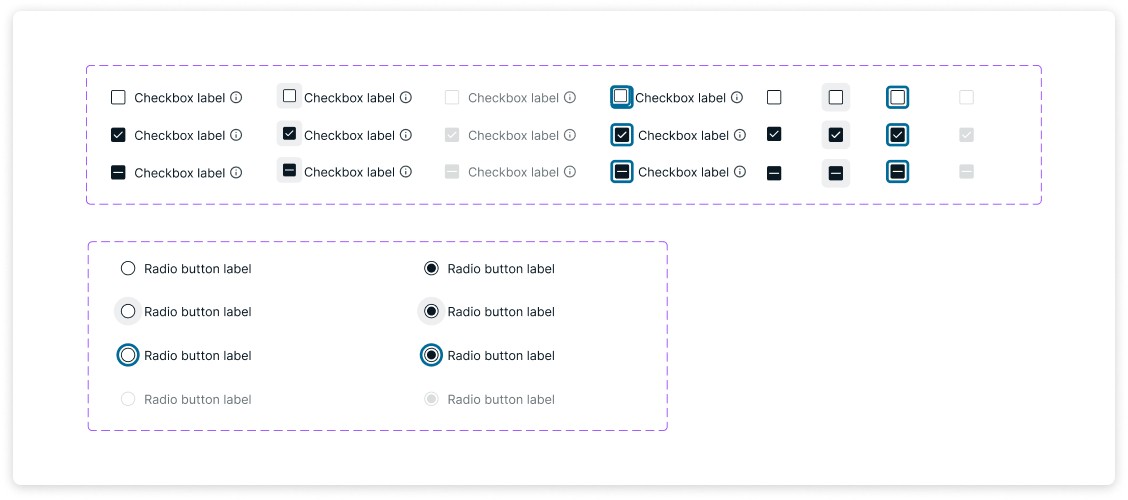1128x500 pixels.
Task: Select the unselected radio button with blue focus ring
Action: (x=128, y=355)
